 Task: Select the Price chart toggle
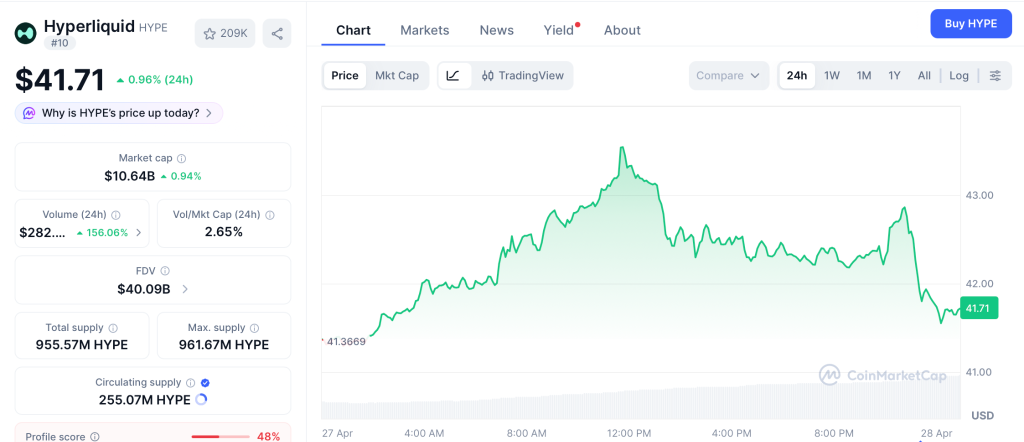[345, 76]
